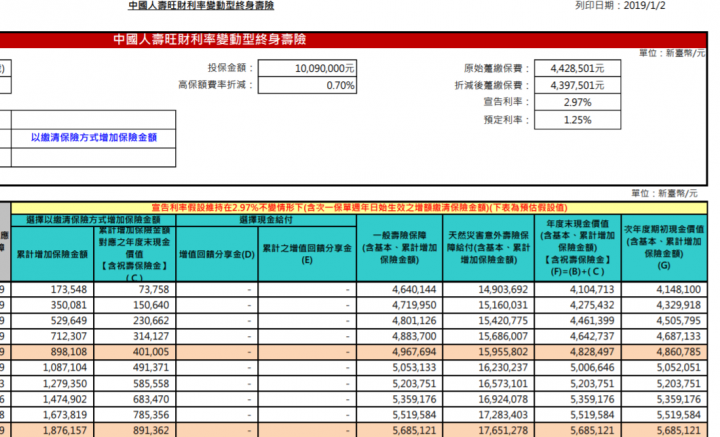Image resolution: width=720 pixels, height=437 pixels.
Task: Click the cell with value 4,801,126
Action: click(399, 321)
